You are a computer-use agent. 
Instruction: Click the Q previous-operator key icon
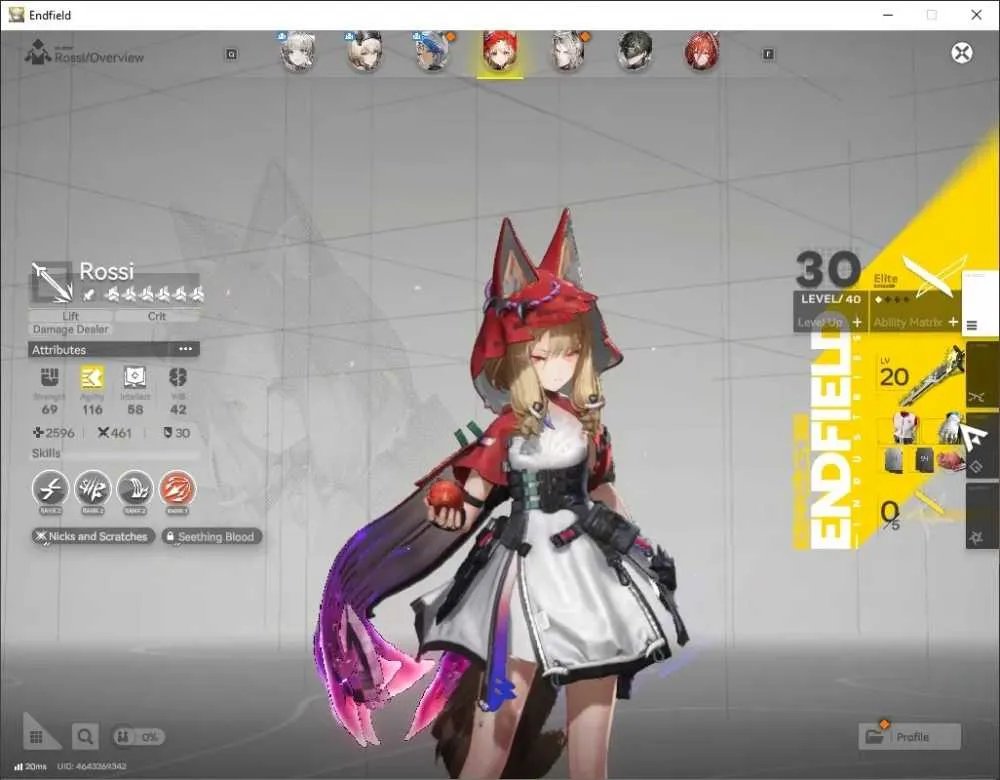(232, 54)
